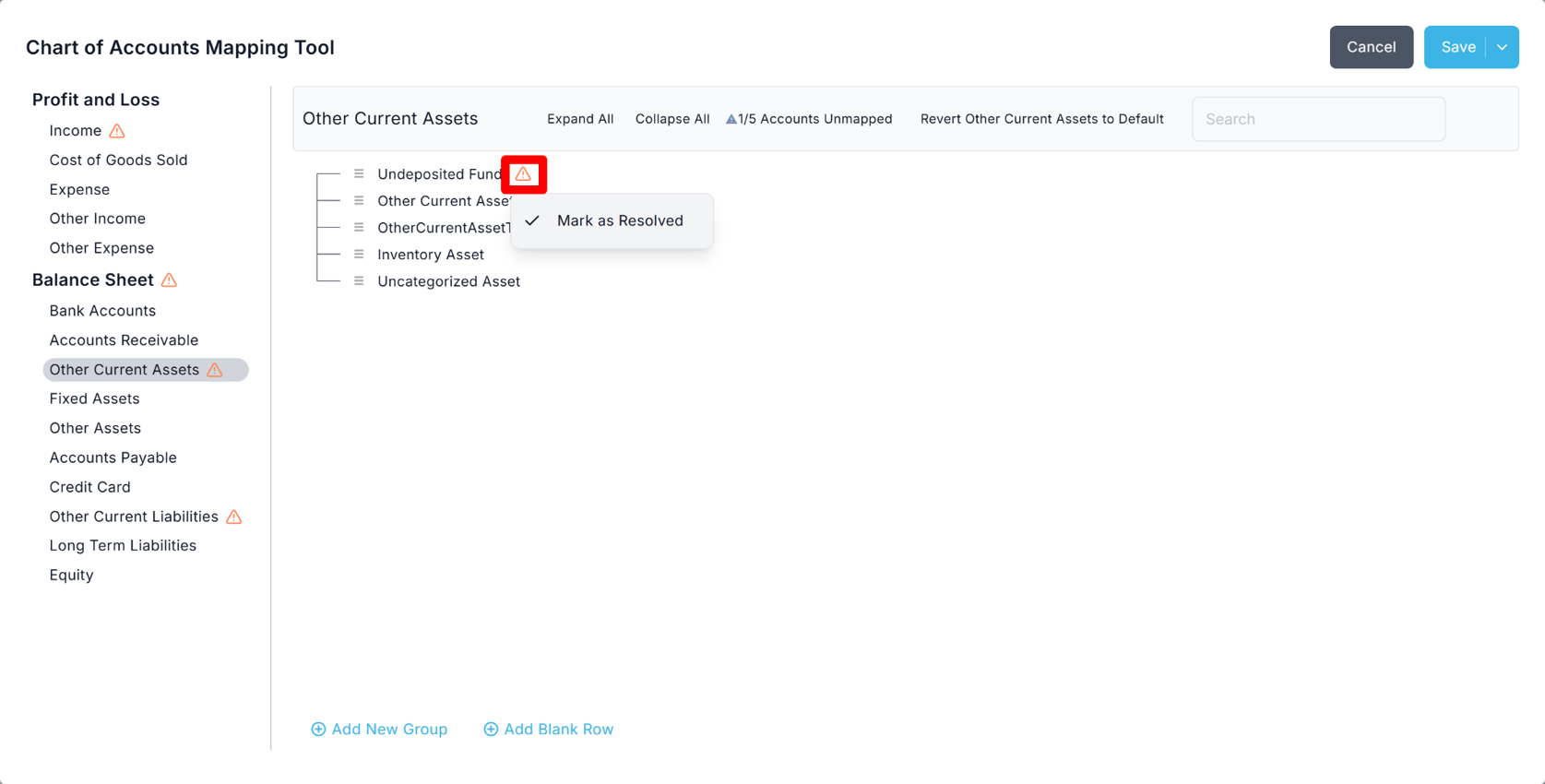
Task: Open Bank Accounts section
Action: (102, 311)
